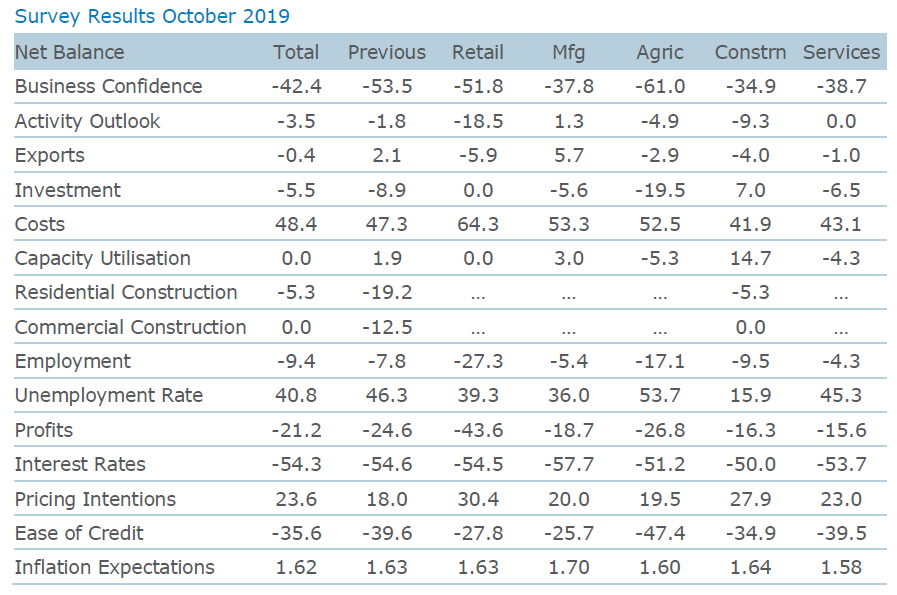Image resolution: width=897 pixels, height=595 pixels.
Task: Click the Costs value for Retail, 64.3
Action: [478, 224]
